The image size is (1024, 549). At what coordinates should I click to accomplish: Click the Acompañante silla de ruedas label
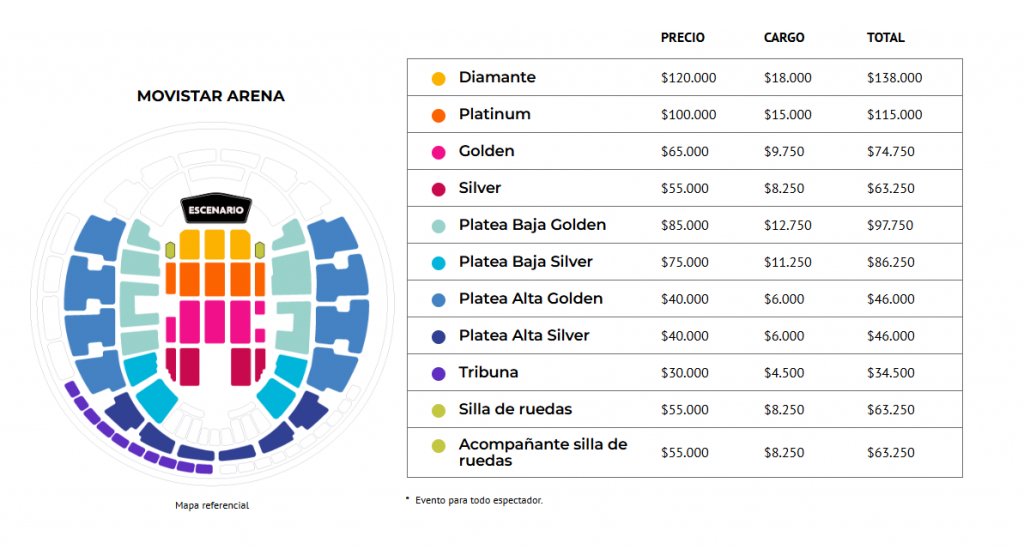pos(543,452)
